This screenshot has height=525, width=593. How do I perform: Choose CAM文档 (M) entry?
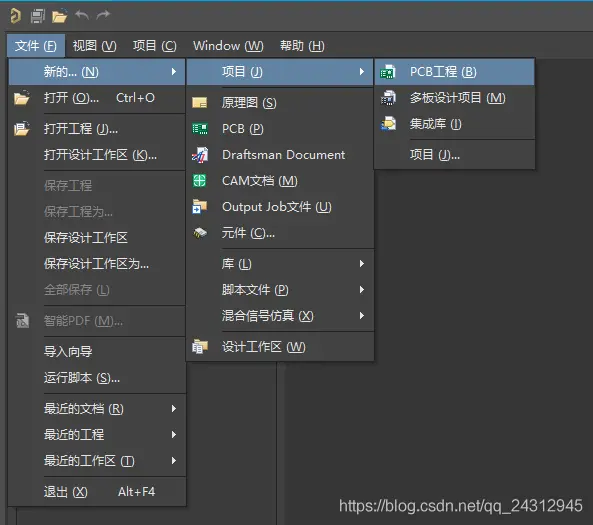pyautogui.click(x=280, y=181)
